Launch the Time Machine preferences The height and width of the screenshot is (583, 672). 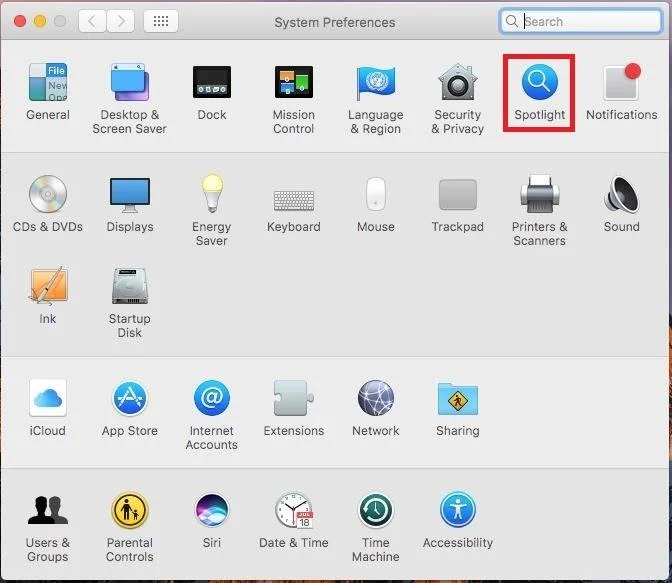pyautogui.click(x=375, y=512)
